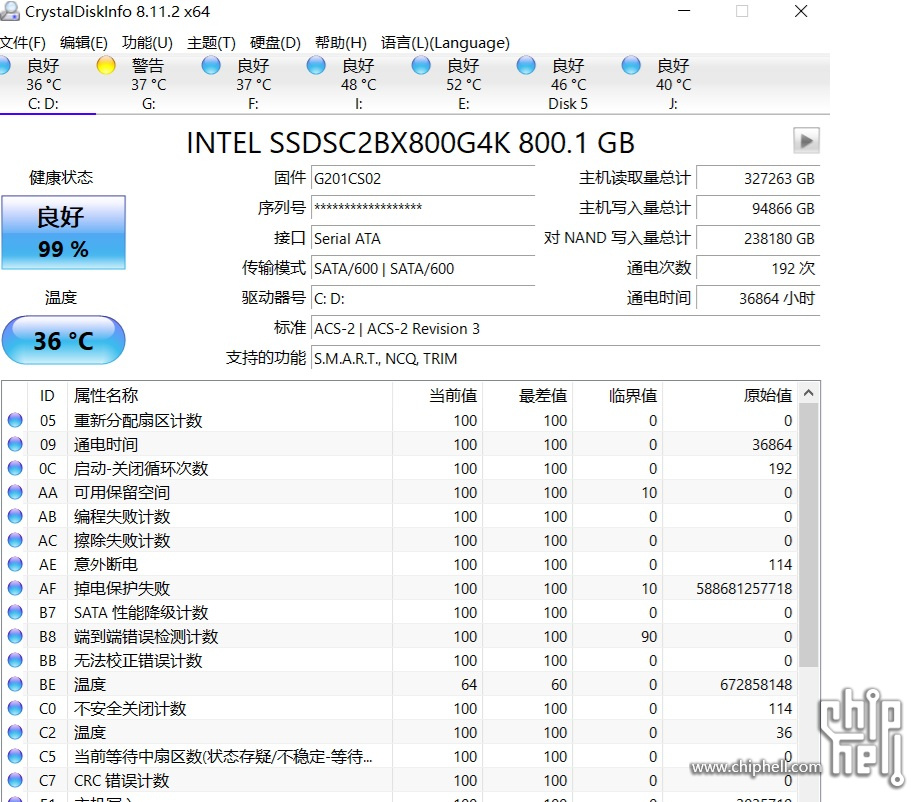Click the 36 °C temperature button
918x802 pixels.
pyautogui.click(x=63, y=340)
